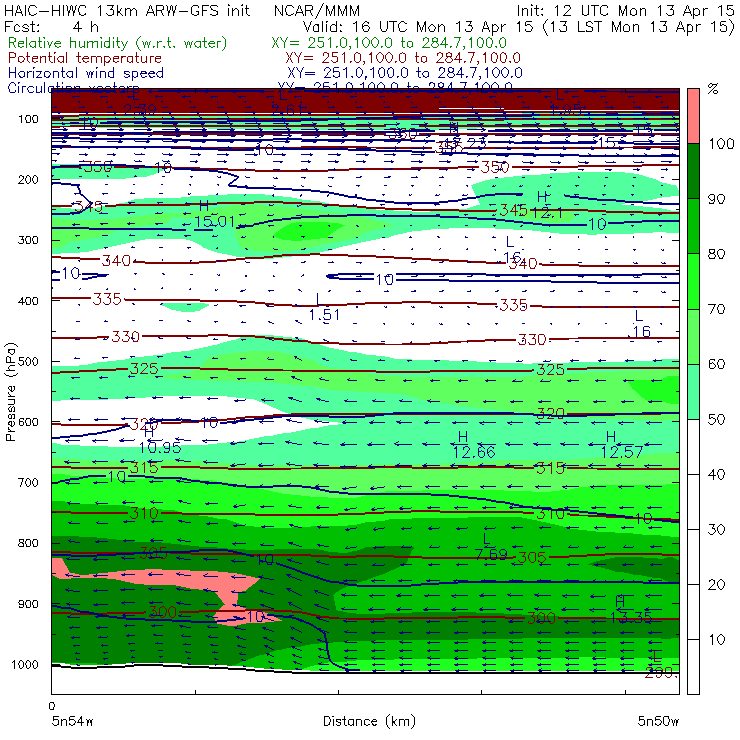
Task: Click the 'Fcst: 4 h' forecast label
Action: [51, 27]
